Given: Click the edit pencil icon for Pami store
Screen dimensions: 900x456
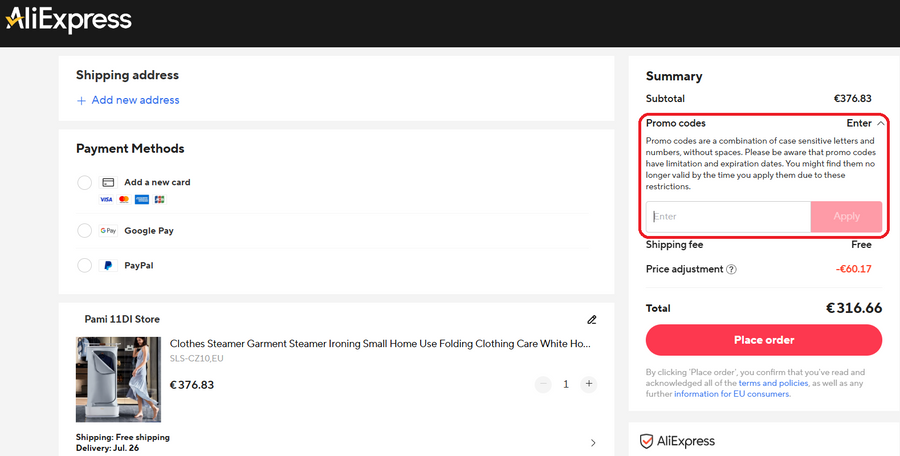Looking at the screenshot, I should click(x=591, y=320).
